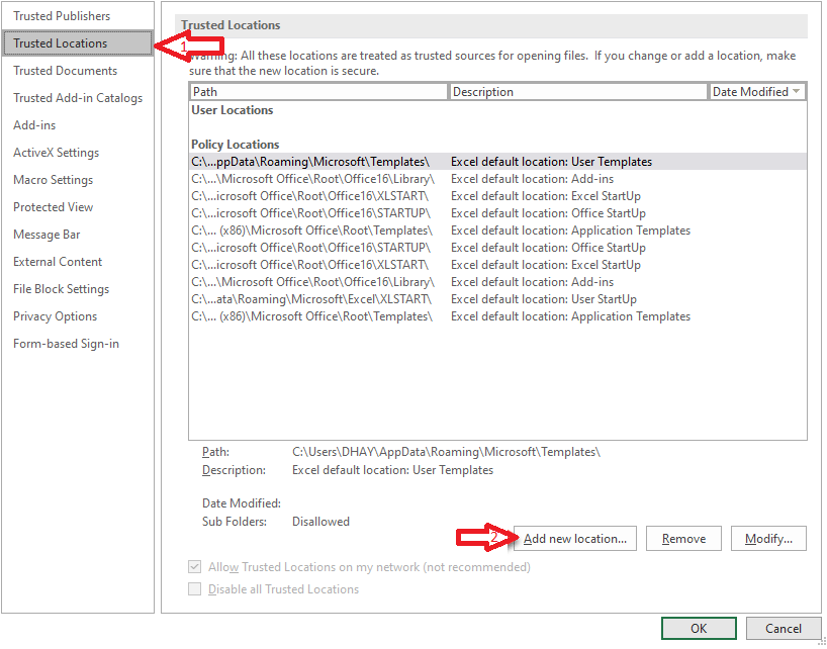
Task: Toggle Allow Trusted Locations on my network checkbox
Action: [x=196, y=567]
